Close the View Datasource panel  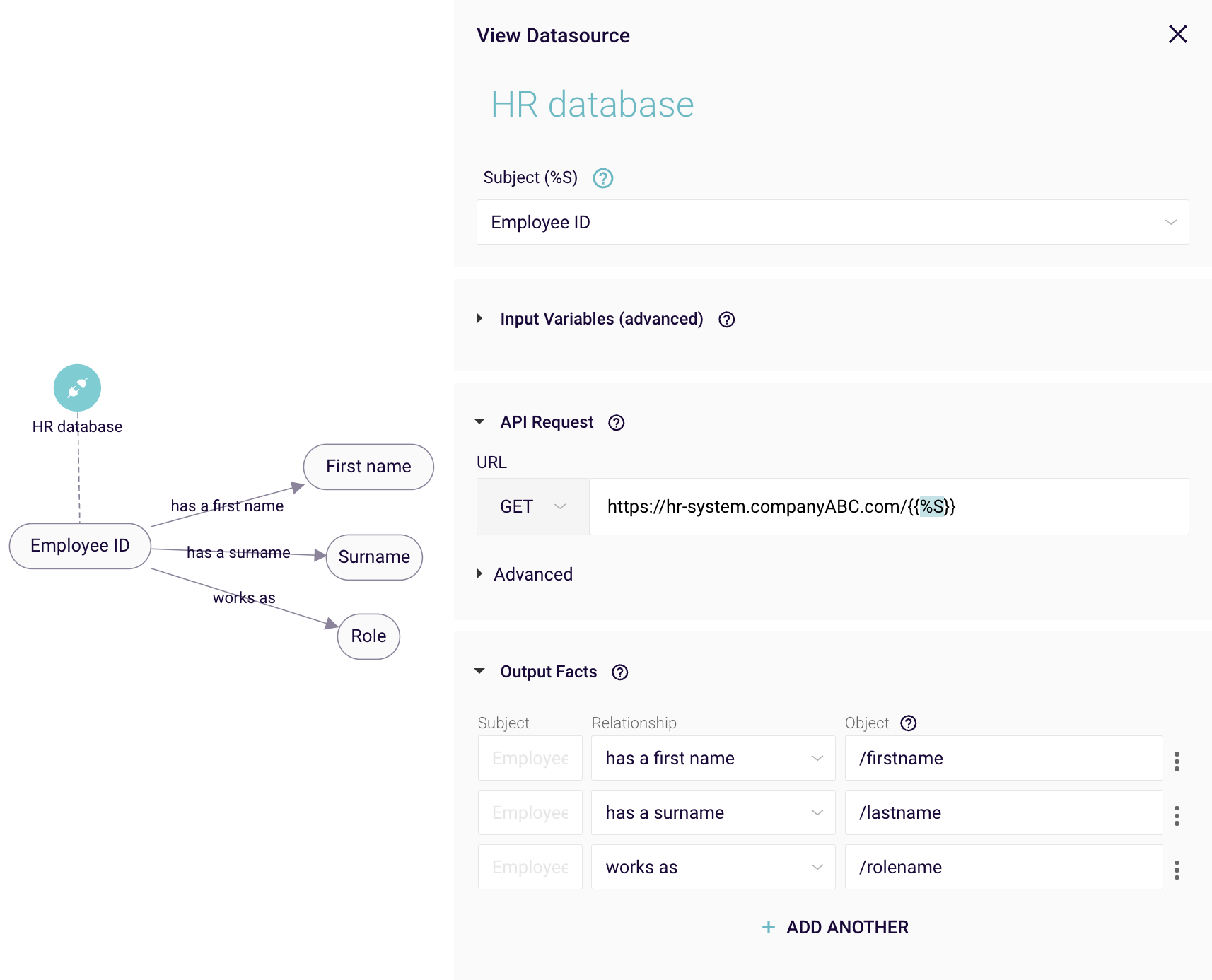(1177, 34)
